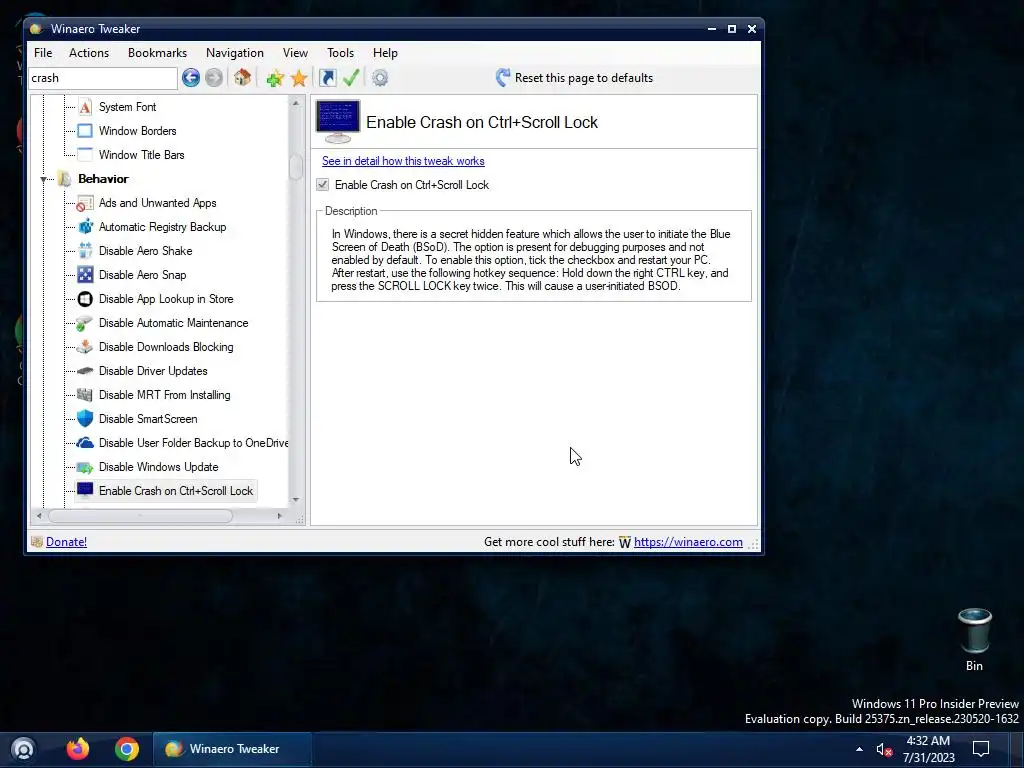Click the Reset page refresh arrow icon
Screen dimensions: 1024x768
tap(502, 78)
